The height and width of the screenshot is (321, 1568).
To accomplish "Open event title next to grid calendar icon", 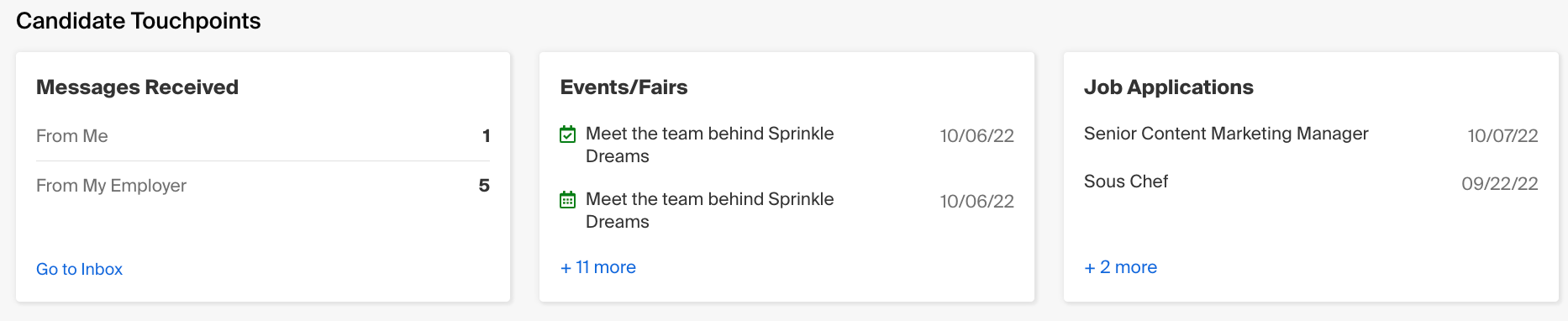I will pos(709,210).
